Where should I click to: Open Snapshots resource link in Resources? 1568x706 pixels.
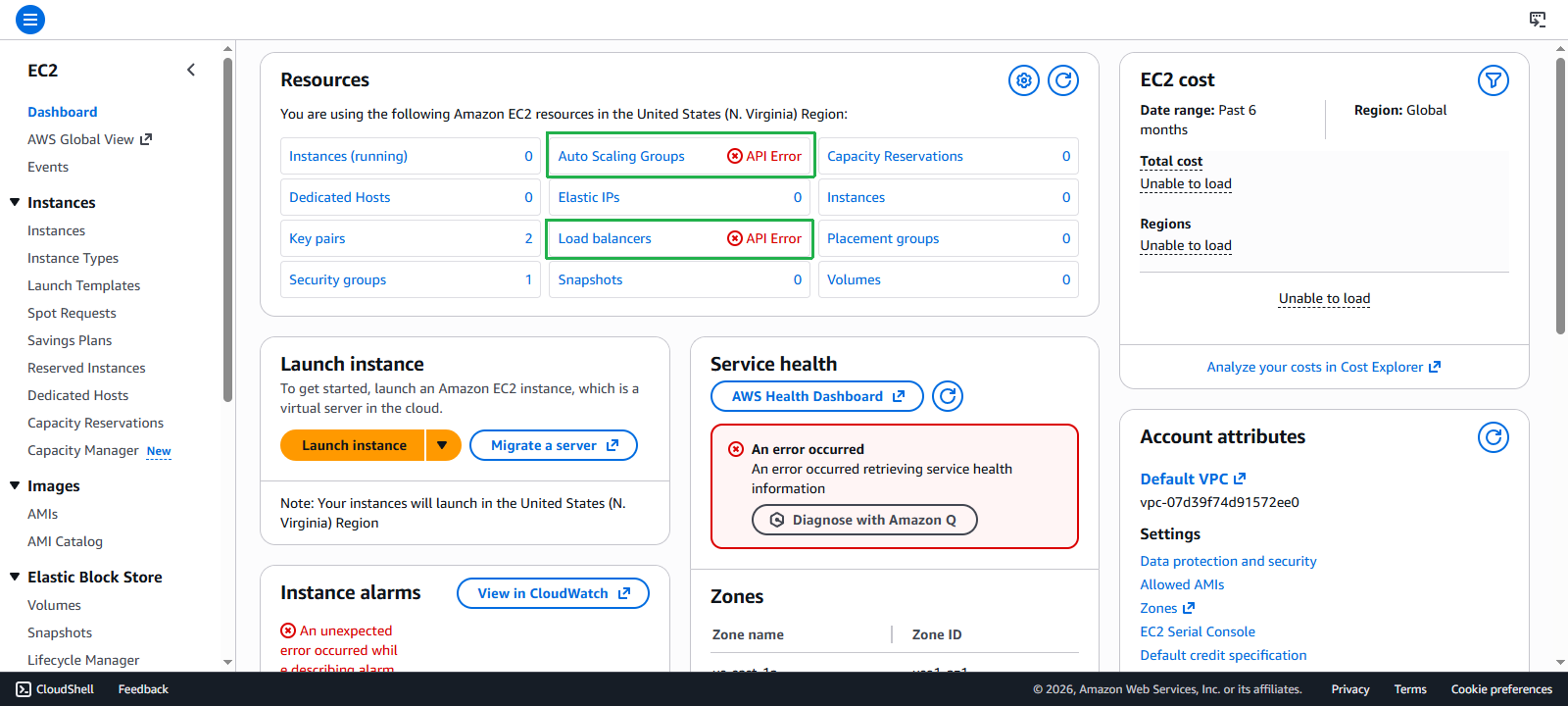(x=590, y=279)
